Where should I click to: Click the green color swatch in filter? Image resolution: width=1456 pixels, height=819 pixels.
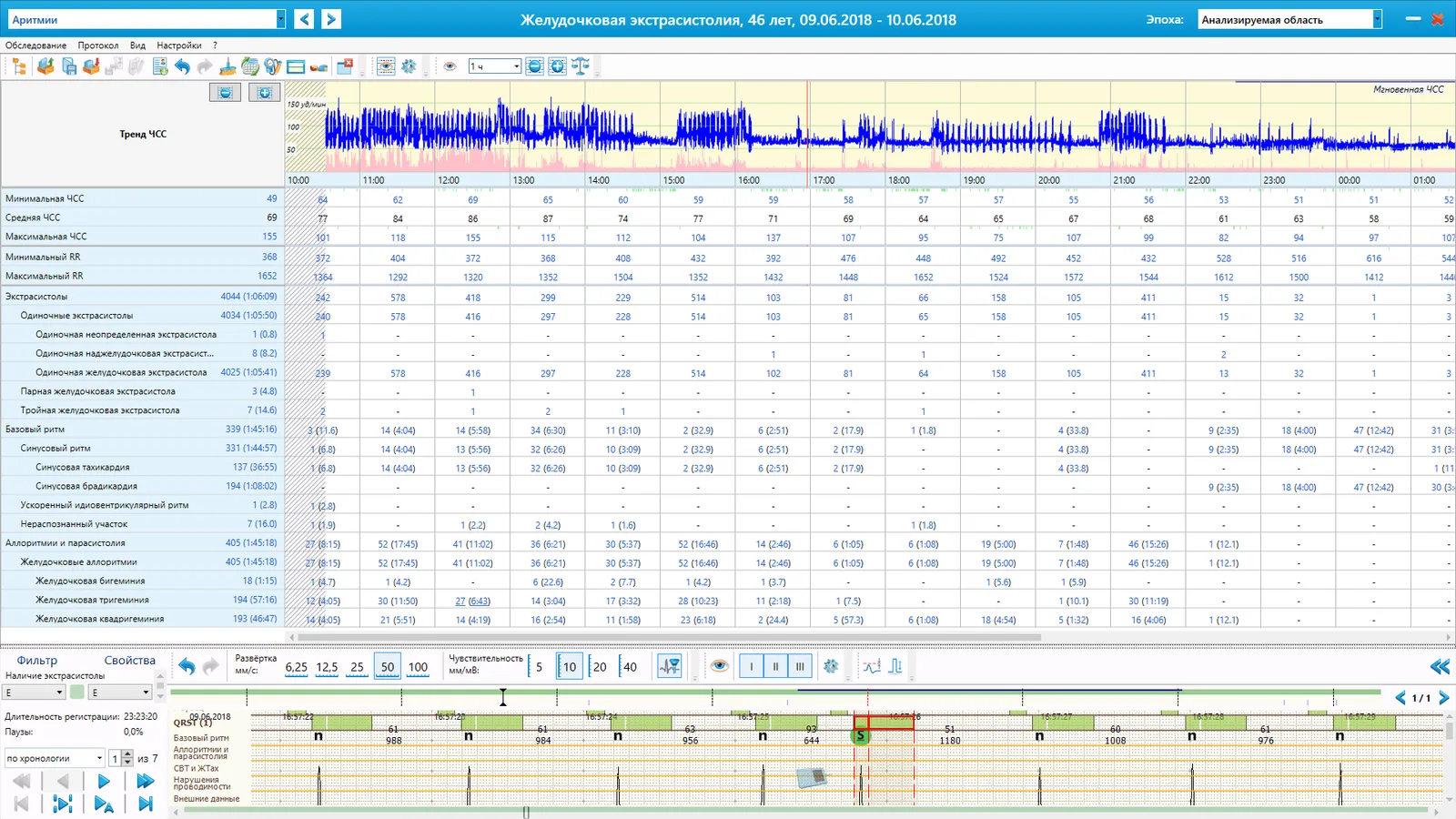click(77, 693)
